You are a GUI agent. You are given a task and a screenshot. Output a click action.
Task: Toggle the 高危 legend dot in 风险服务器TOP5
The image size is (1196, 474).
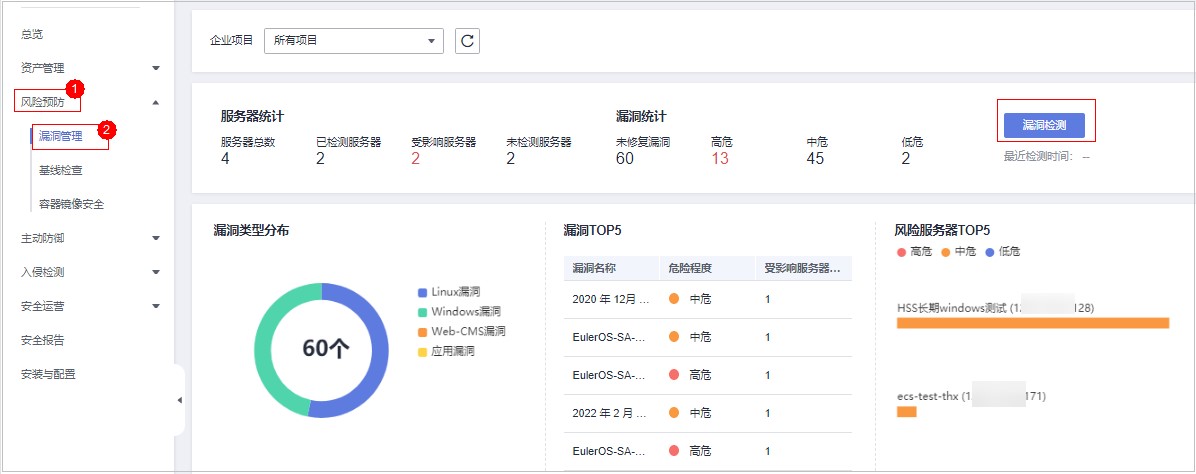[x=902, y=252]
